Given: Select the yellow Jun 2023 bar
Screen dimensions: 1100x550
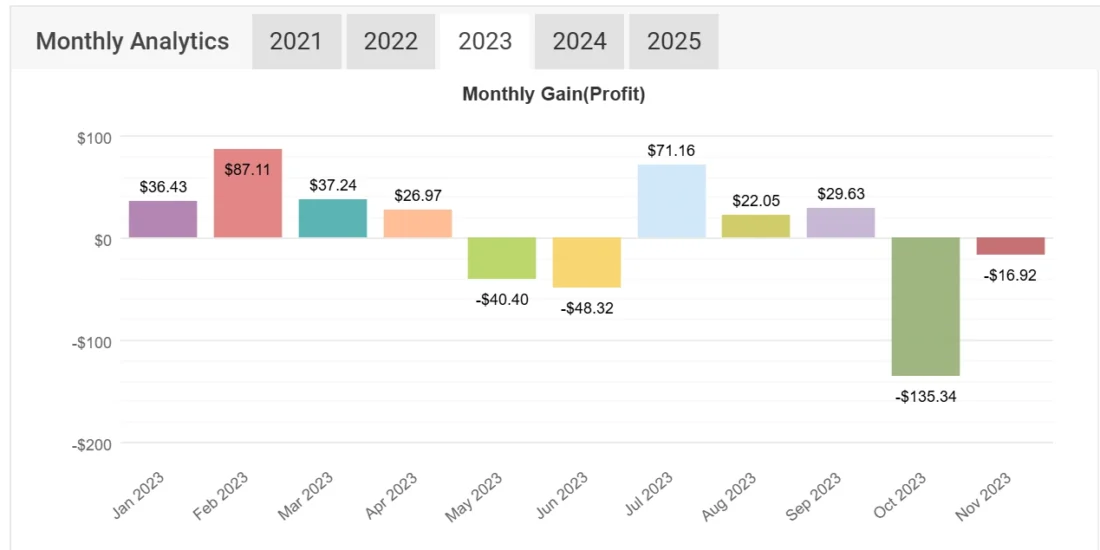Looking at the screenshot, I should pos(587,262).
